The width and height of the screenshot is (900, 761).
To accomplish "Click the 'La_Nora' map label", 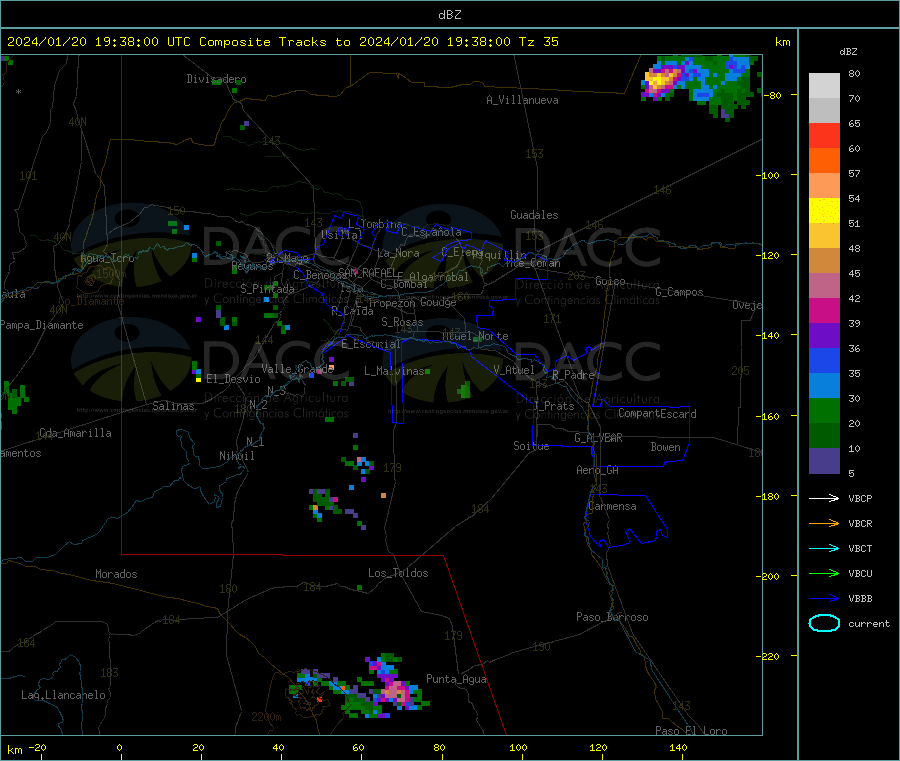I will pyautogui.click(x=398, y=254).
